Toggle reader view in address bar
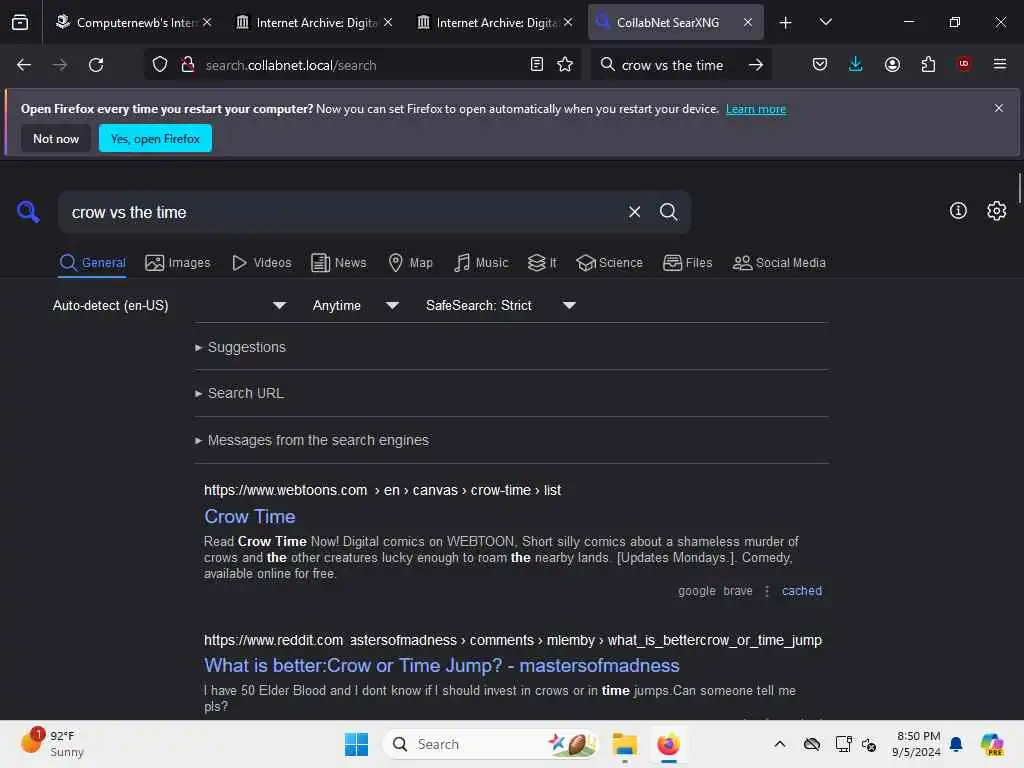This screenshot has width=1024, height=768. pyautogui.click(x=537, y=65)
